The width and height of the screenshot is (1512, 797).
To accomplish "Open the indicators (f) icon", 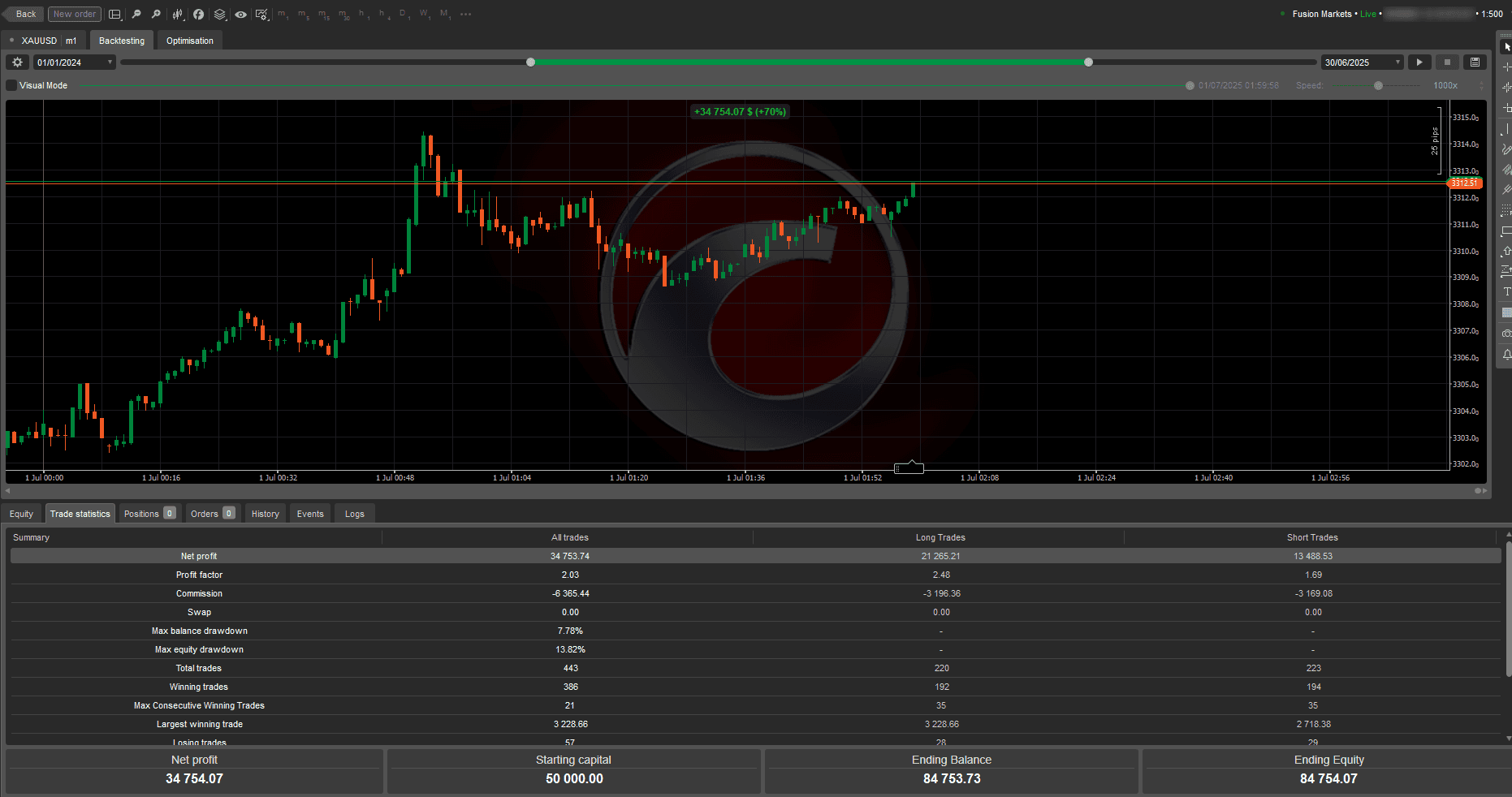I will pos(198,14).
